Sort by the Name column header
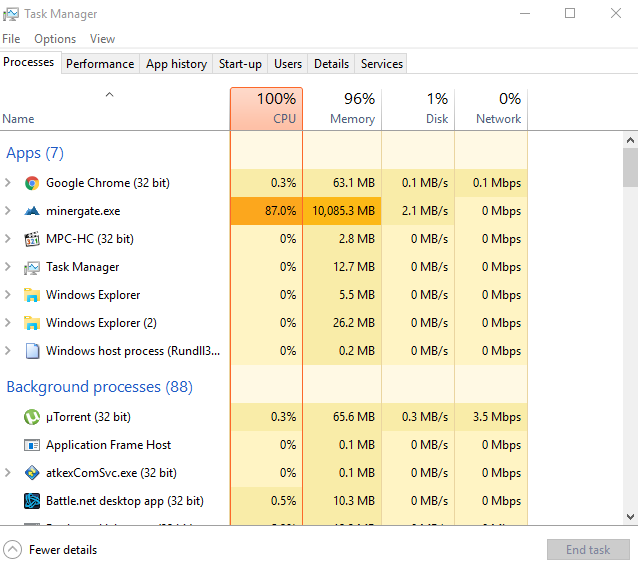 (115, 109)
